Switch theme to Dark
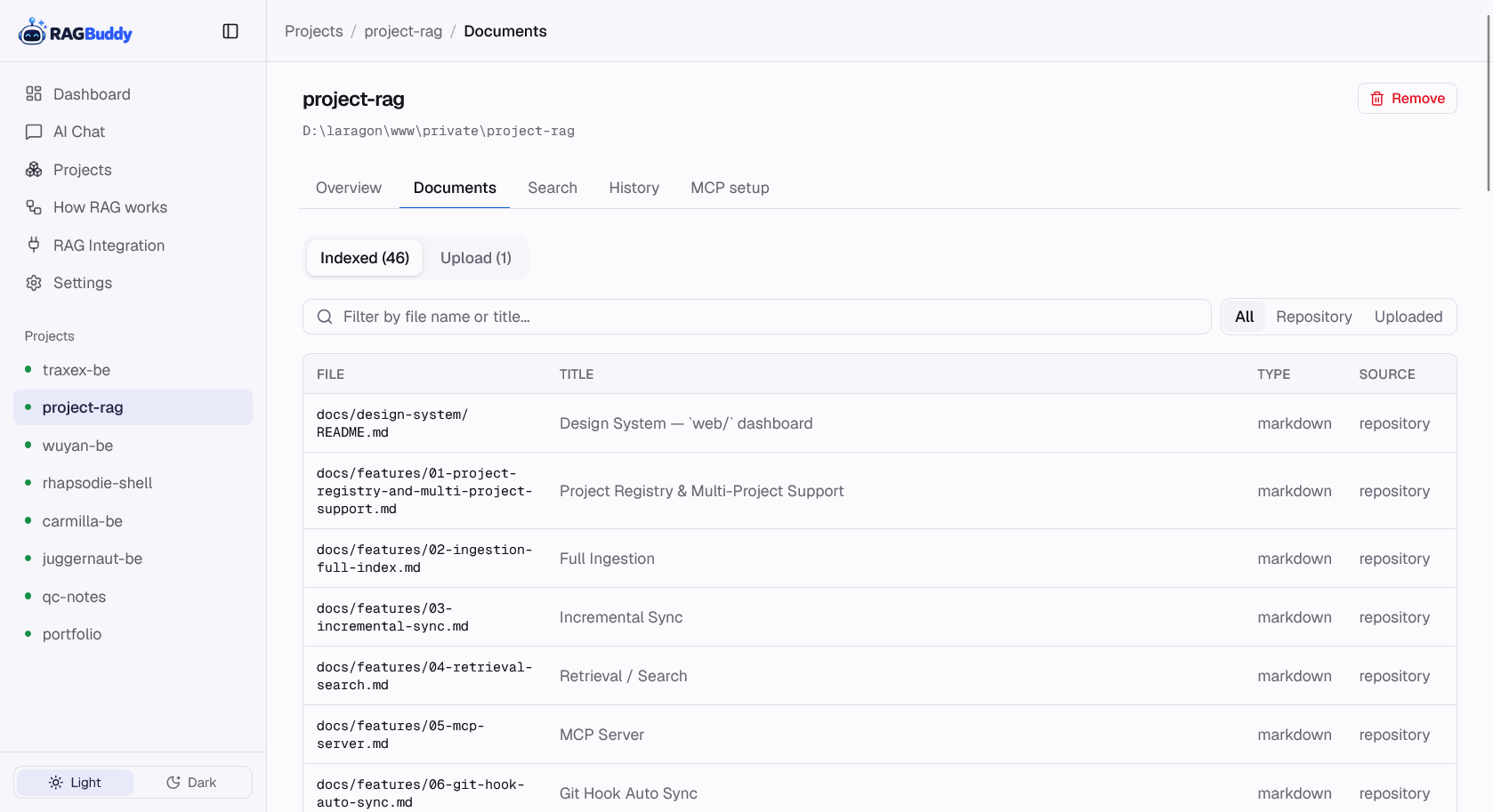 (191, 783)
